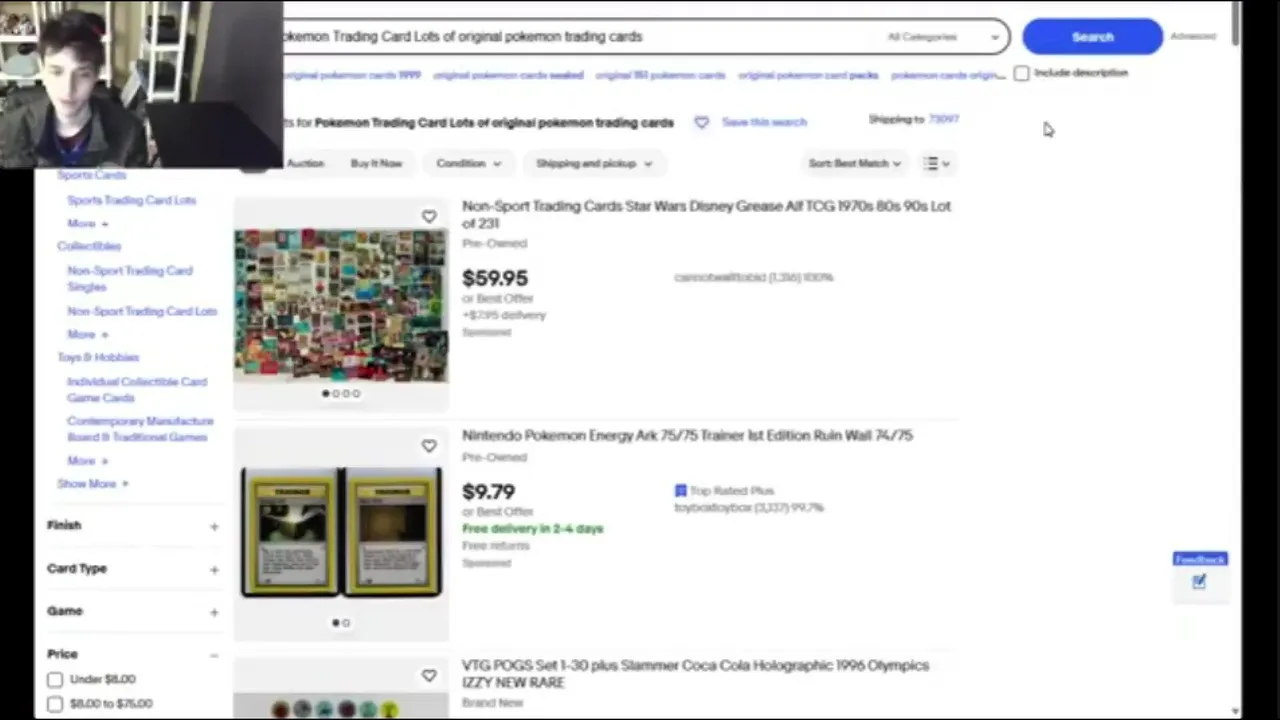Screen dimensions: 1280x720
Task: Click the original pokemon cards 1999 suggestion
Action: pos(352,75)
